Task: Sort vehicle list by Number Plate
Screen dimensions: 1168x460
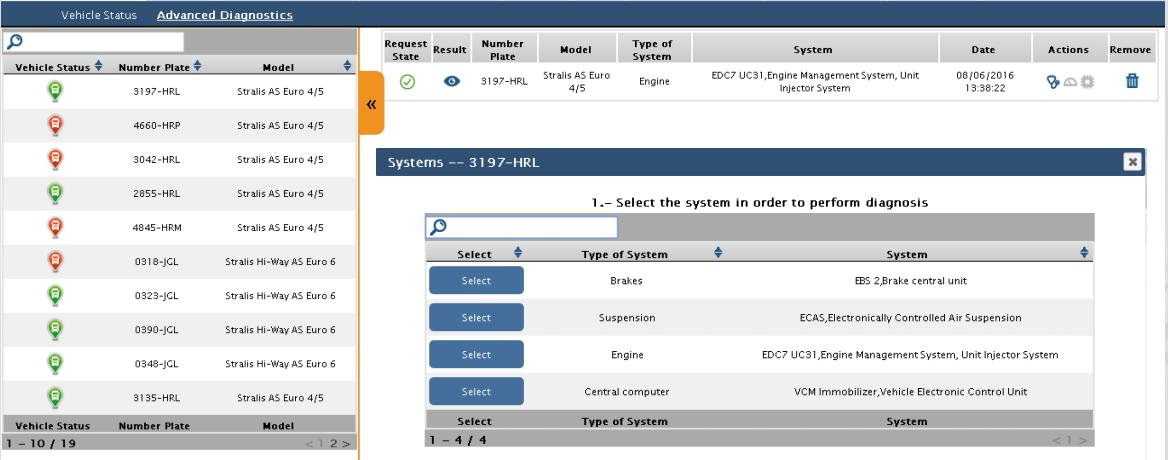Action: 197,66
